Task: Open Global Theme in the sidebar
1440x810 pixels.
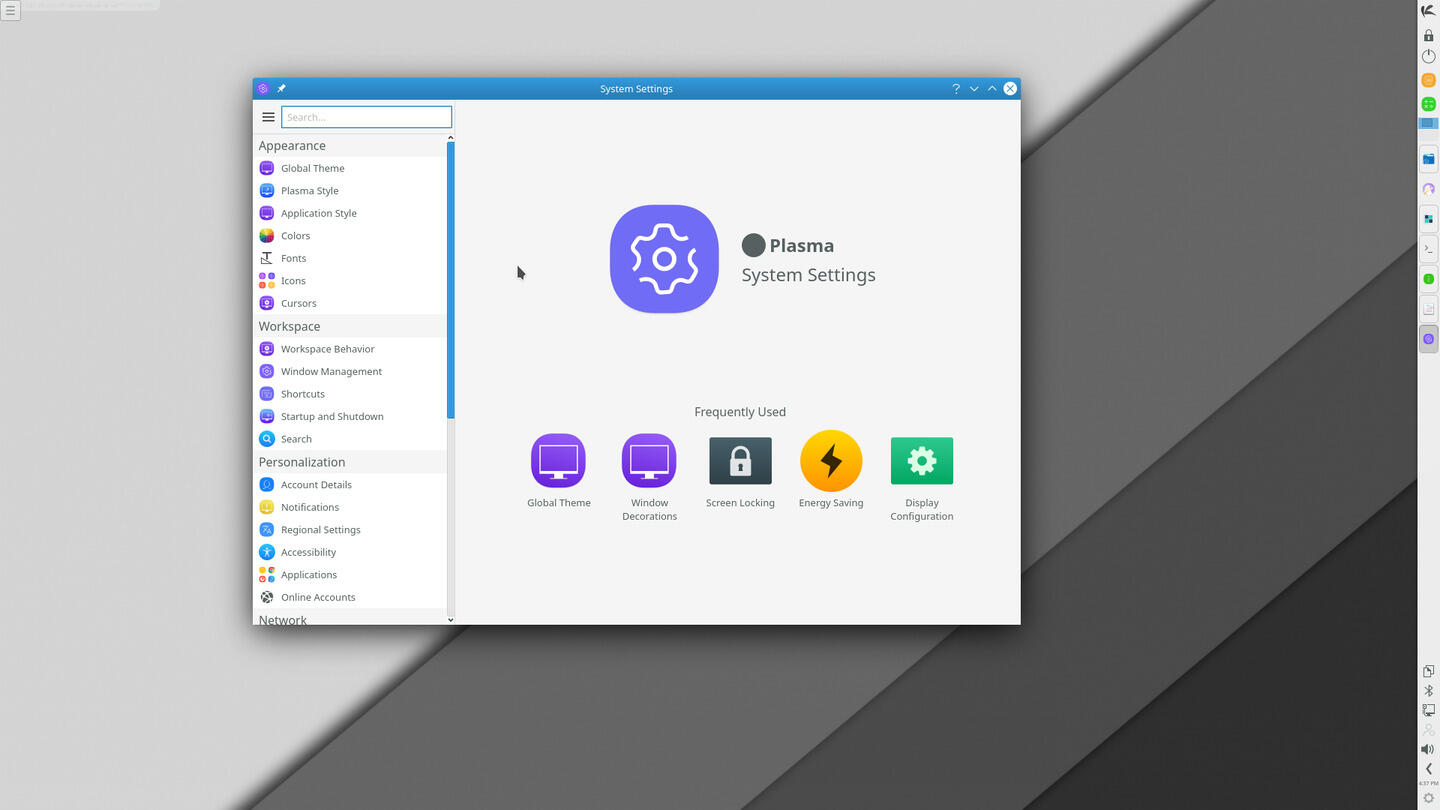Action: tap(349, 168)
